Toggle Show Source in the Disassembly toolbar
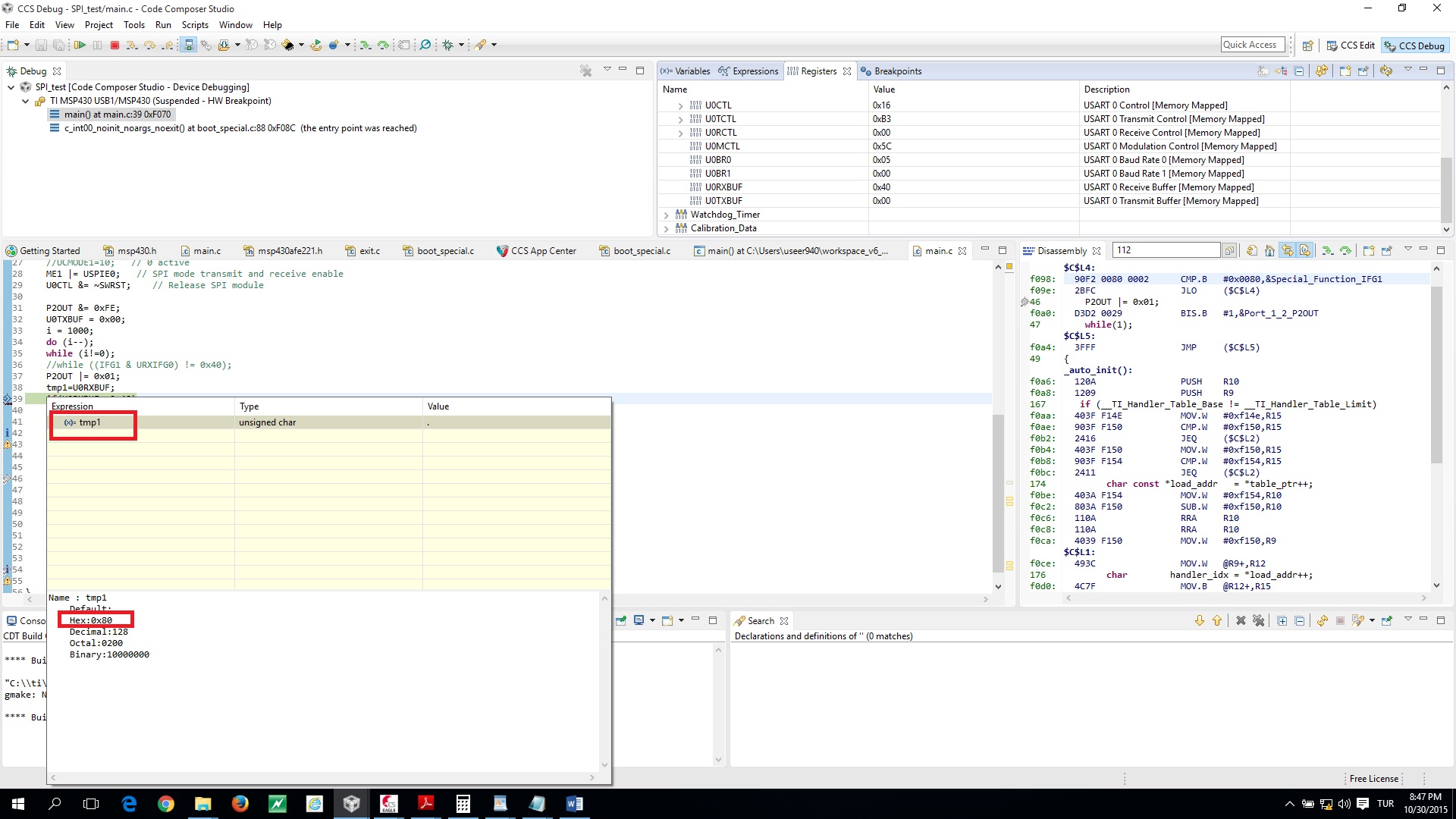1456x819 pixels. [1305, 251]
